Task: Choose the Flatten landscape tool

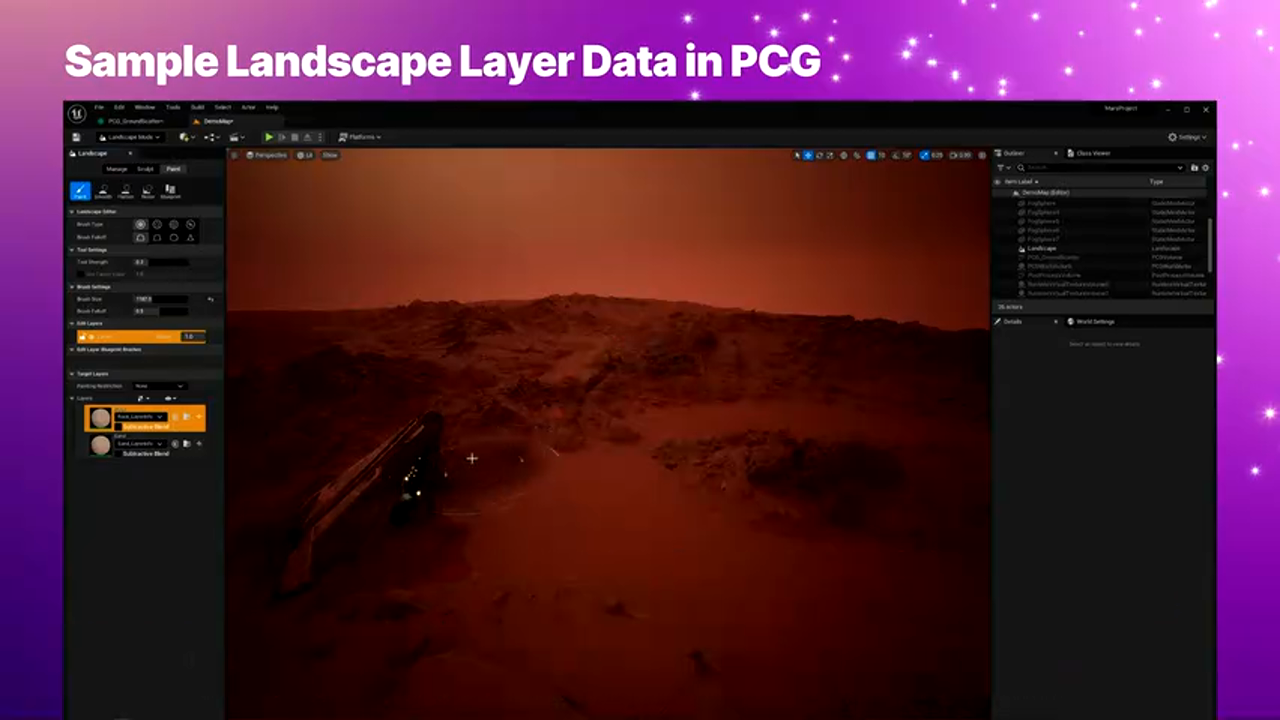Action: coord(126,190)
